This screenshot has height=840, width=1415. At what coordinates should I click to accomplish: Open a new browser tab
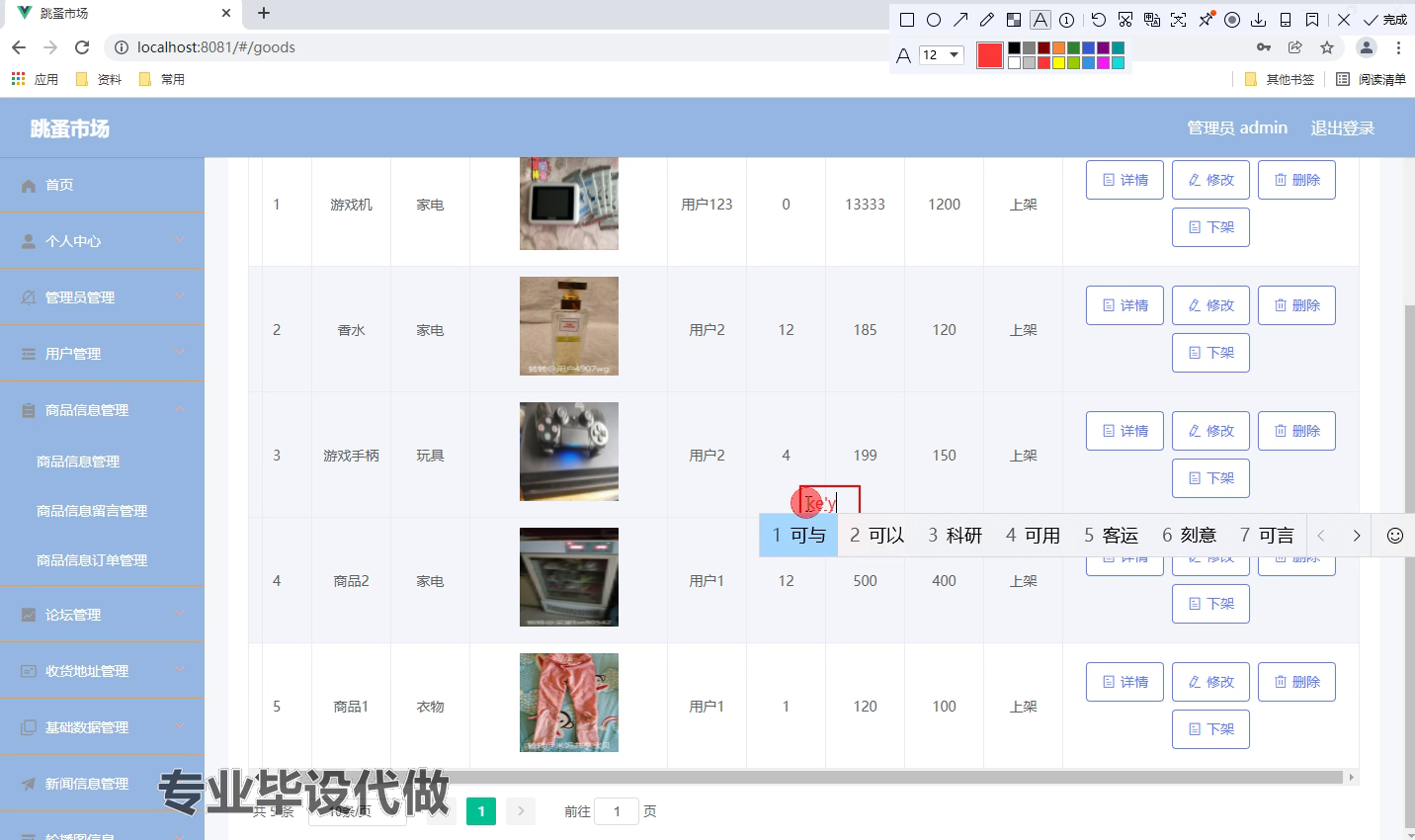point(264,14)
